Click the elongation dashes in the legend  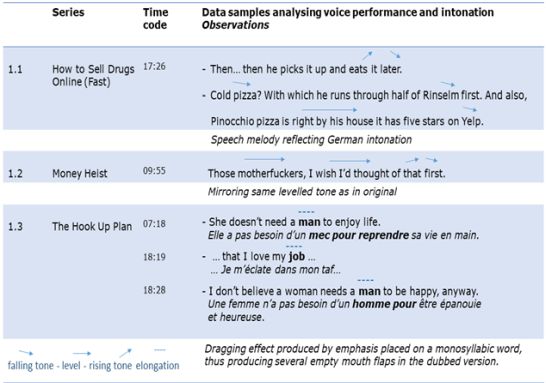(x=160, y=350)
